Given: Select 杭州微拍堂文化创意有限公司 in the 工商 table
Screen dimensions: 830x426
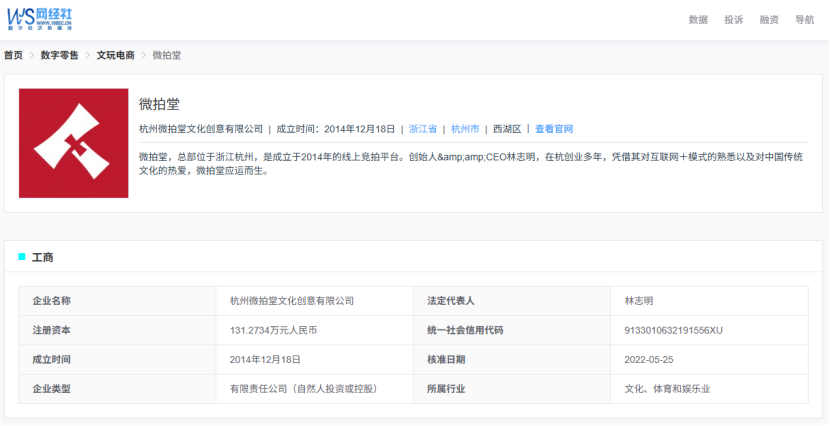Looking at the screenshot, I should tap(292, 301).
